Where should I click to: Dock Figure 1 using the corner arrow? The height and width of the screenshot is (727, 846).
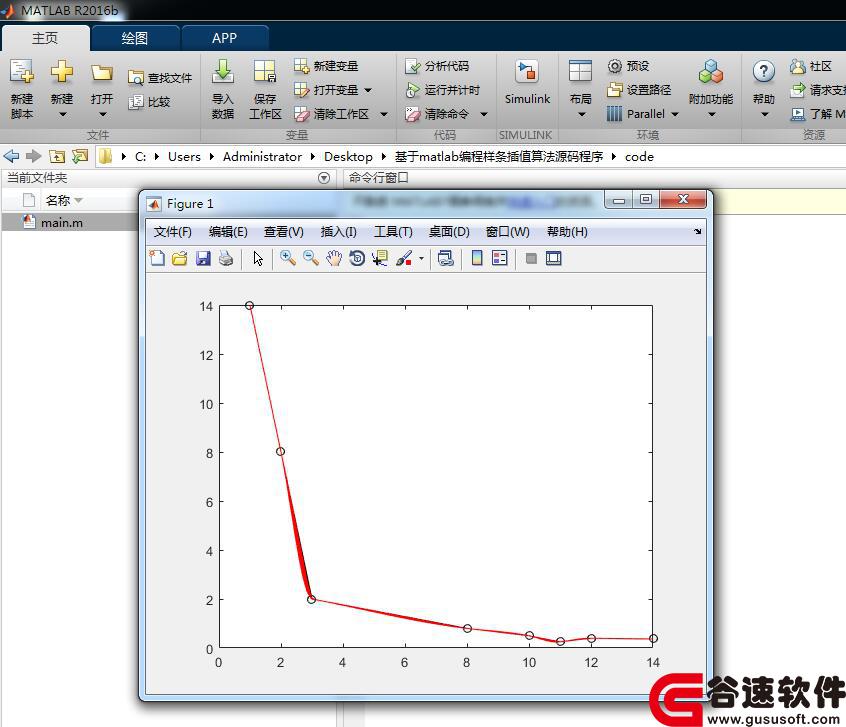point(698,232)
